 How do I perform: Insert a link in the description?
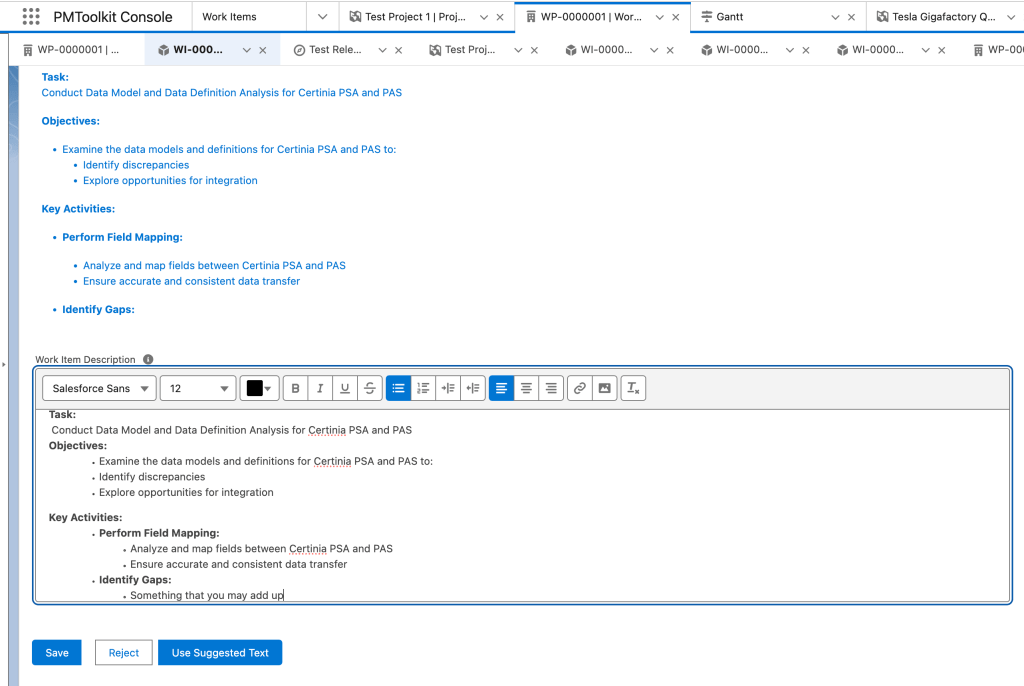(579, 389)
